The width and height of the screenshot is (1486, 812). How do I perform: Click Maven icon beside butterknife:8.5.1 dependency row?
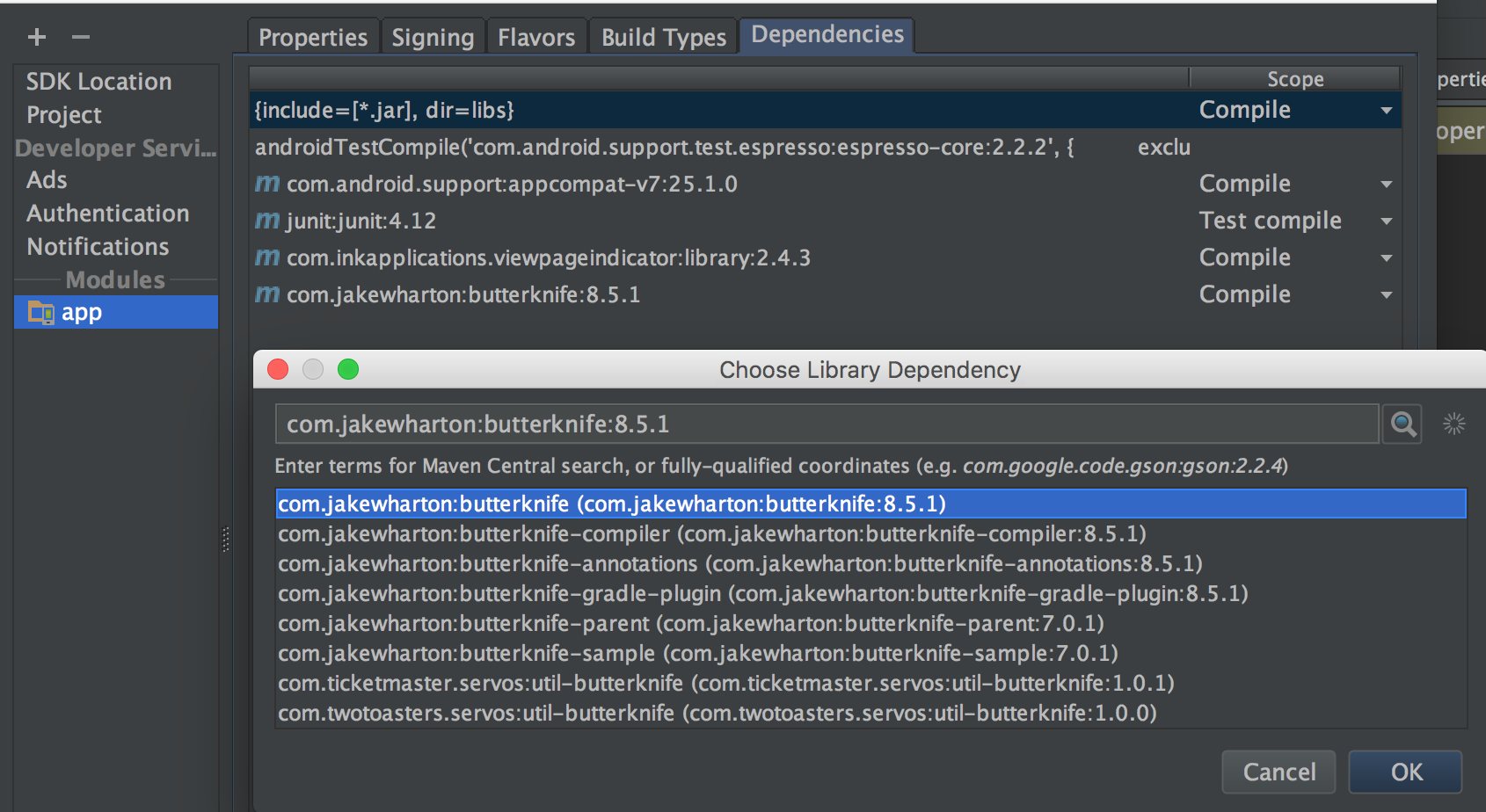pos(267,294)
